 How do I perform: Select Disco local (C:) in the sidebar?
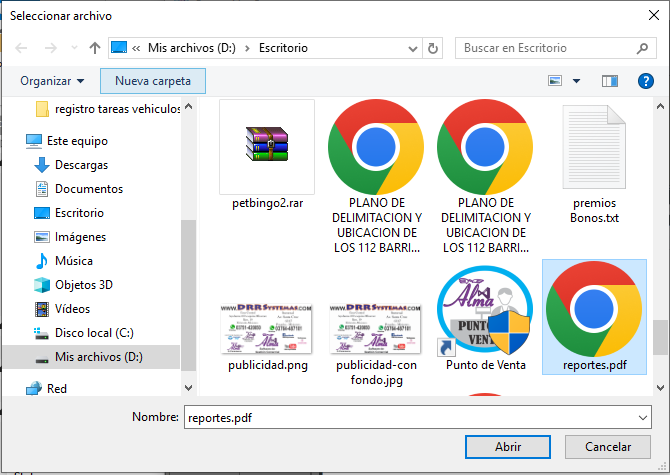(x=94, y=333)
